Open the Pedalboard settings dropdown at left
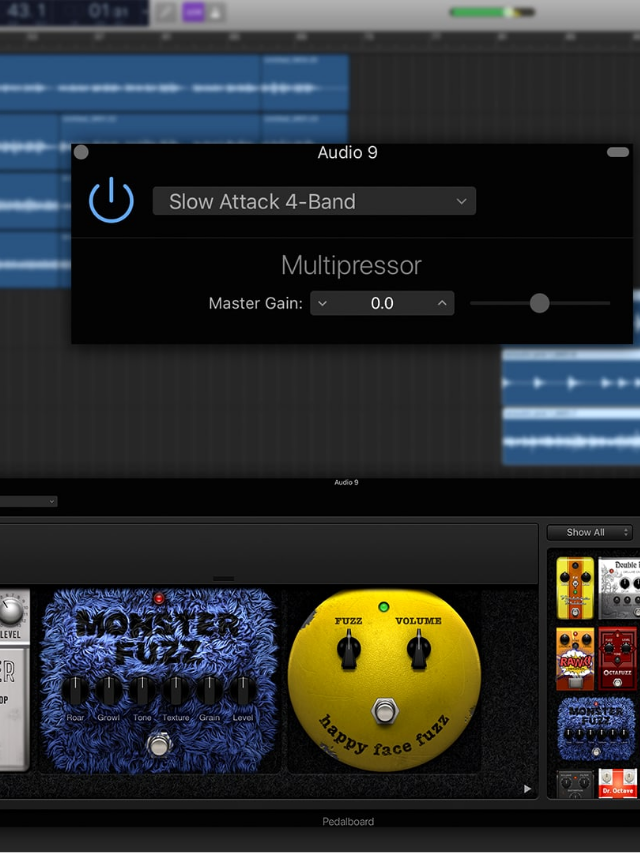Image resolution: width=640 pixels, height=853 pixels. [27, 501]
